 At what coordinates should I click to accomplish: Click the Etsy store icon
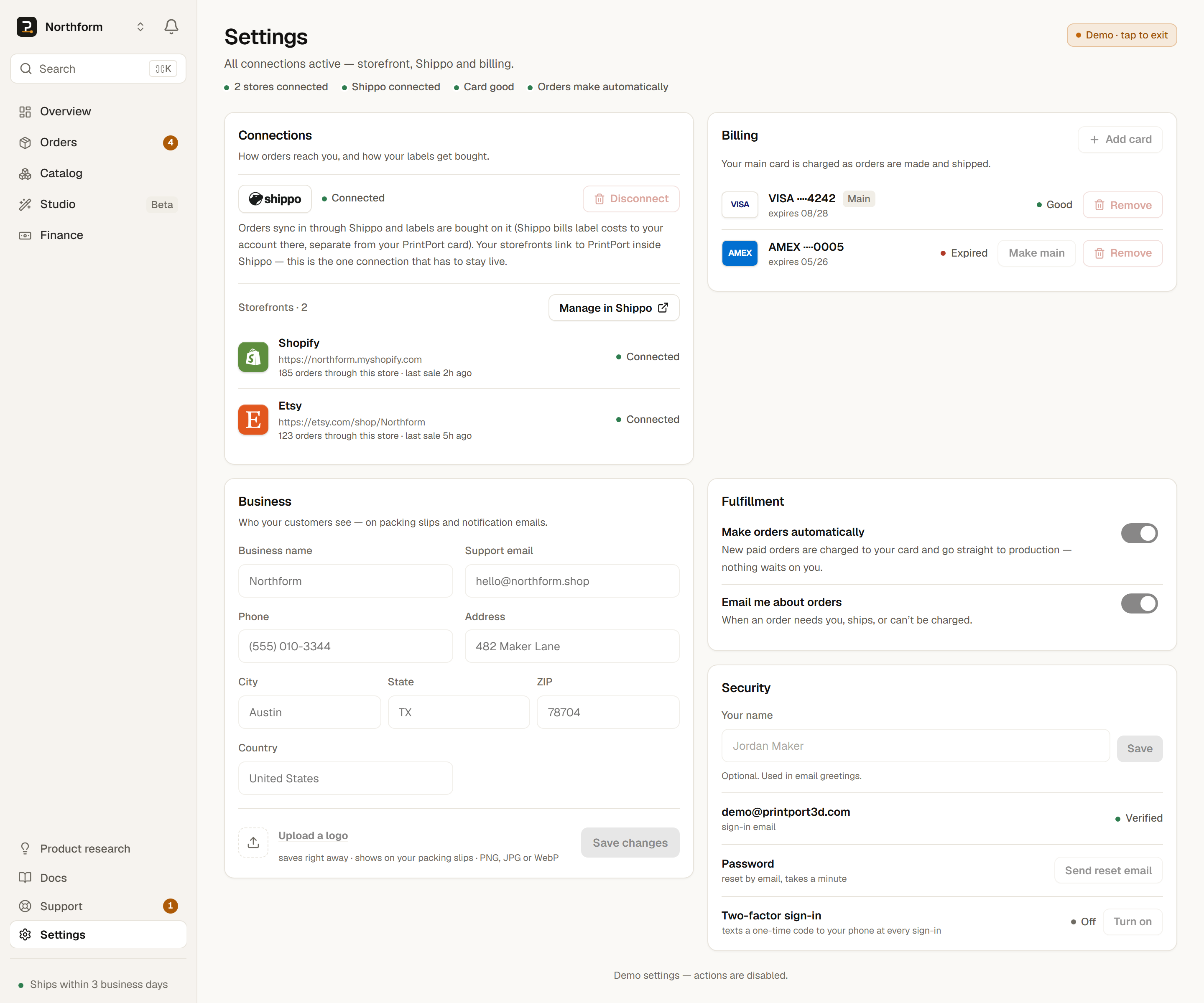253,420
